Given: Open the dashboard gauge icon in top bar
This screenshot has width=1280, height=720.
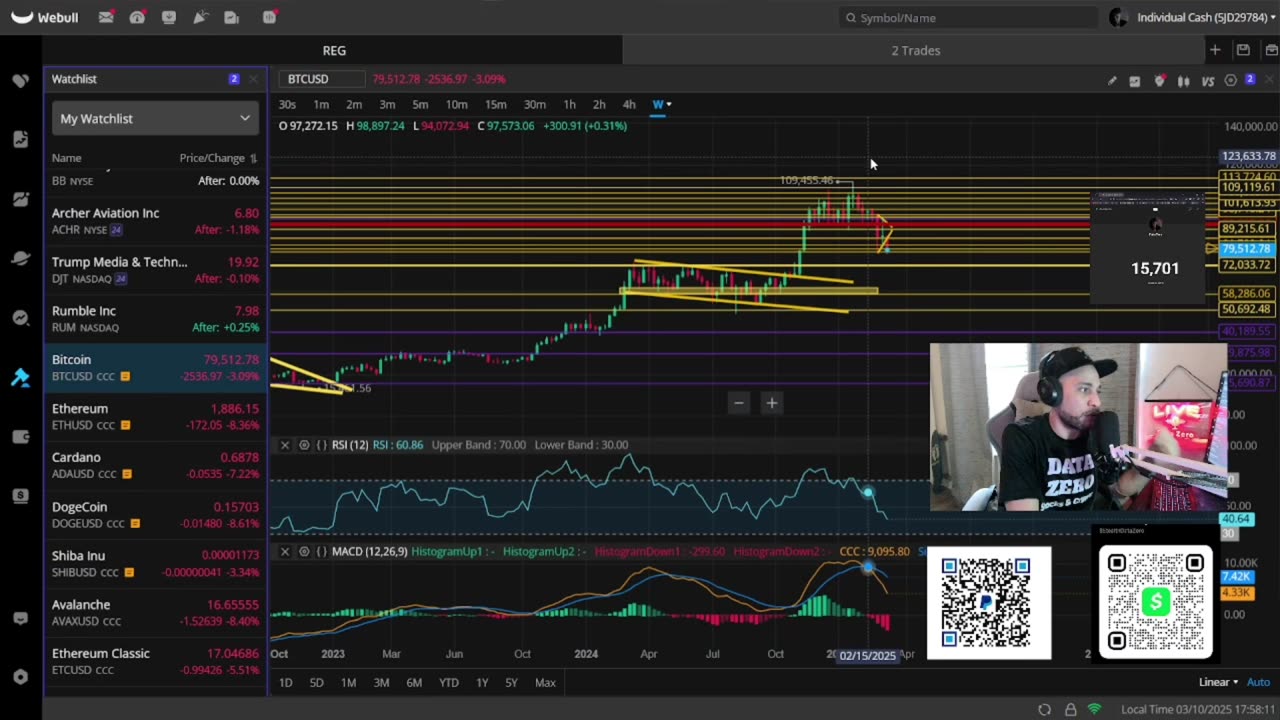Looking at the screenshot, I should tap(137, 17).
